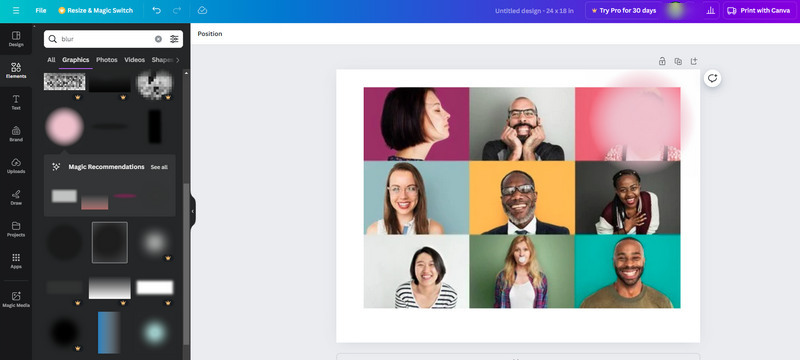Start Try Pro for 30 days
Image resolution: width=800 pixels, height=360 pixels.
click(623, 10)
